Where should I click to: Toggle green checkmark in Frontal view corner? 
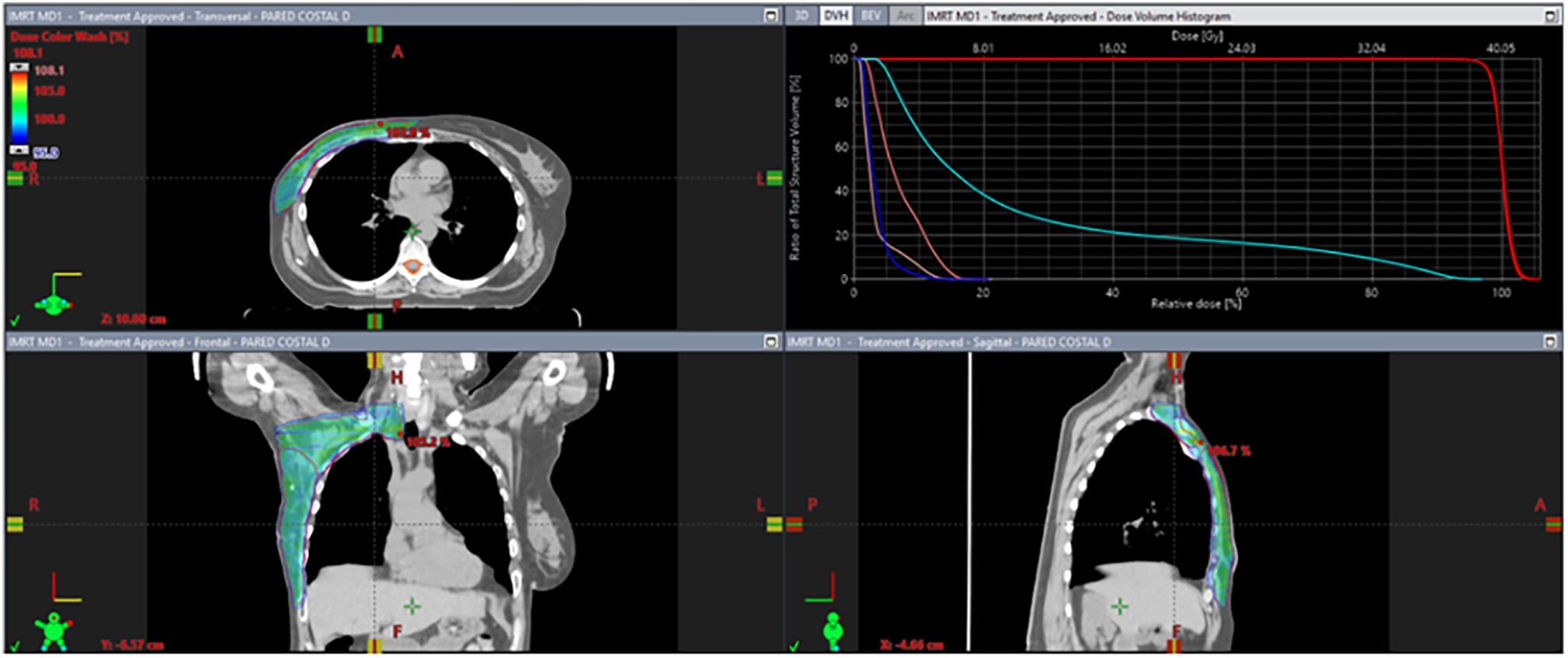[x=16, y=646]
